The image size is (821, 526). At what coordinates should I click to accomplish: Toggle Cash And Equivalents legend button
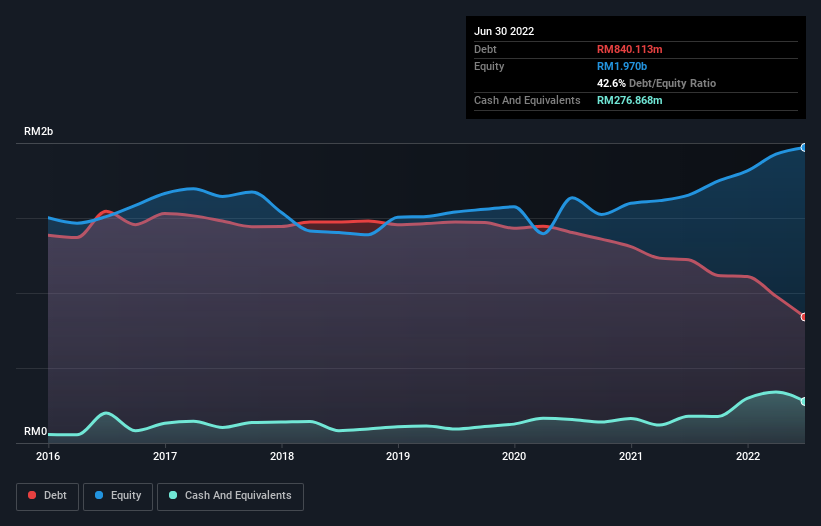coord(230,496)
